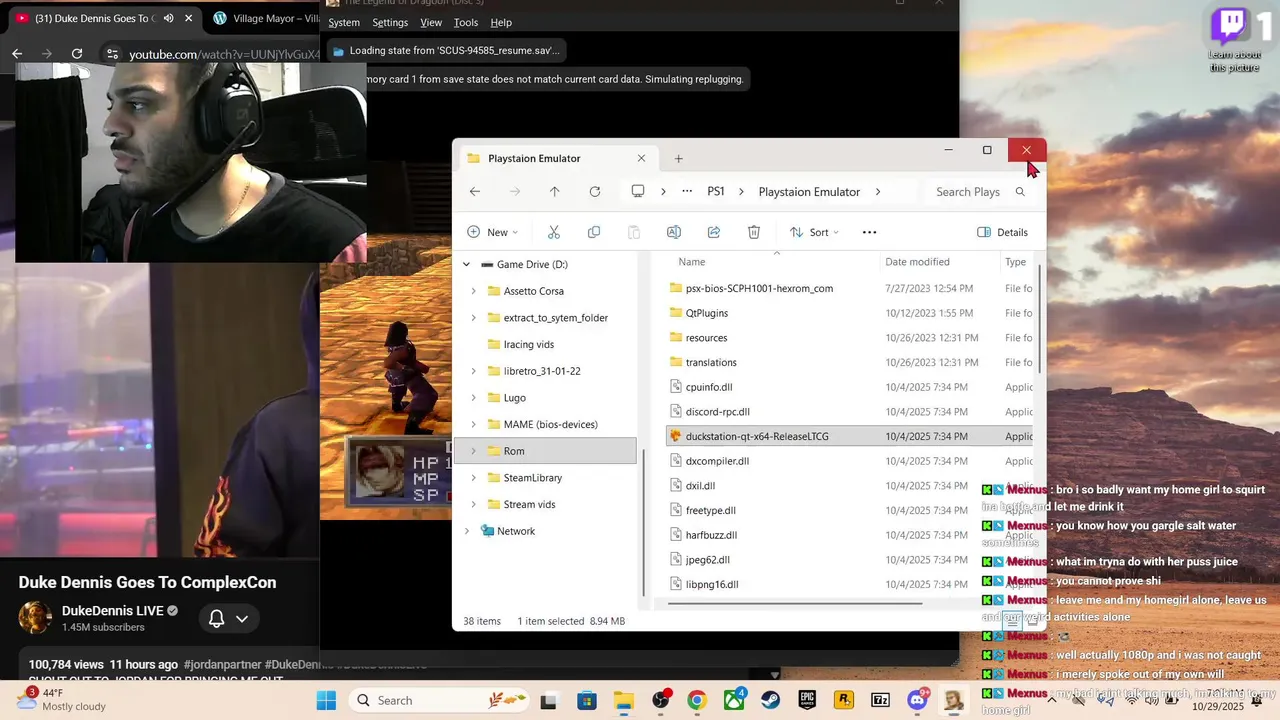Toggle the Details pane in Explorer
The height and width of the screenshot is (720, 1280).
[1002, 232]
